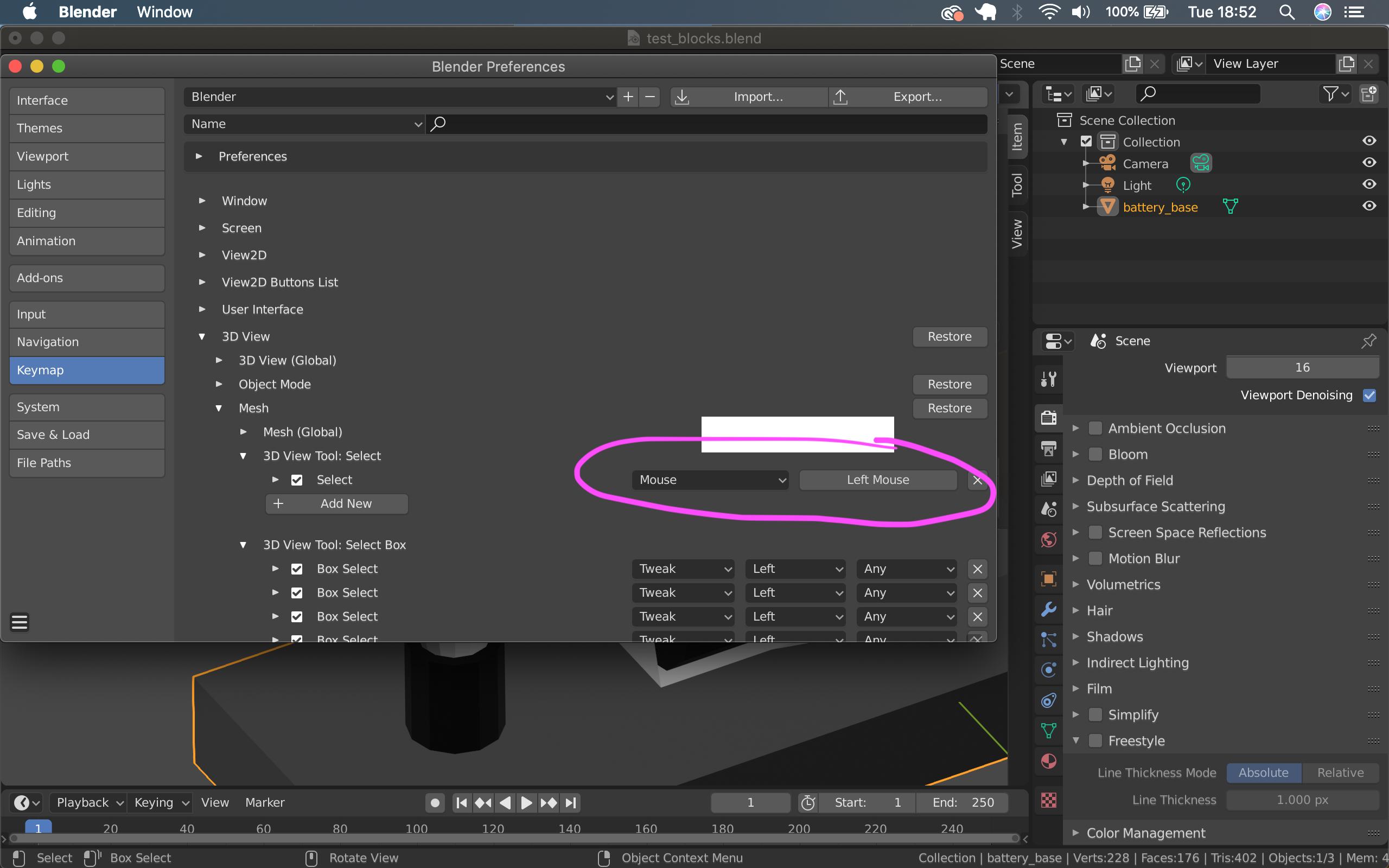Screen dimensions: 1389x868
Task: Jump to the timeline start frame
Action: pos(462,802)
